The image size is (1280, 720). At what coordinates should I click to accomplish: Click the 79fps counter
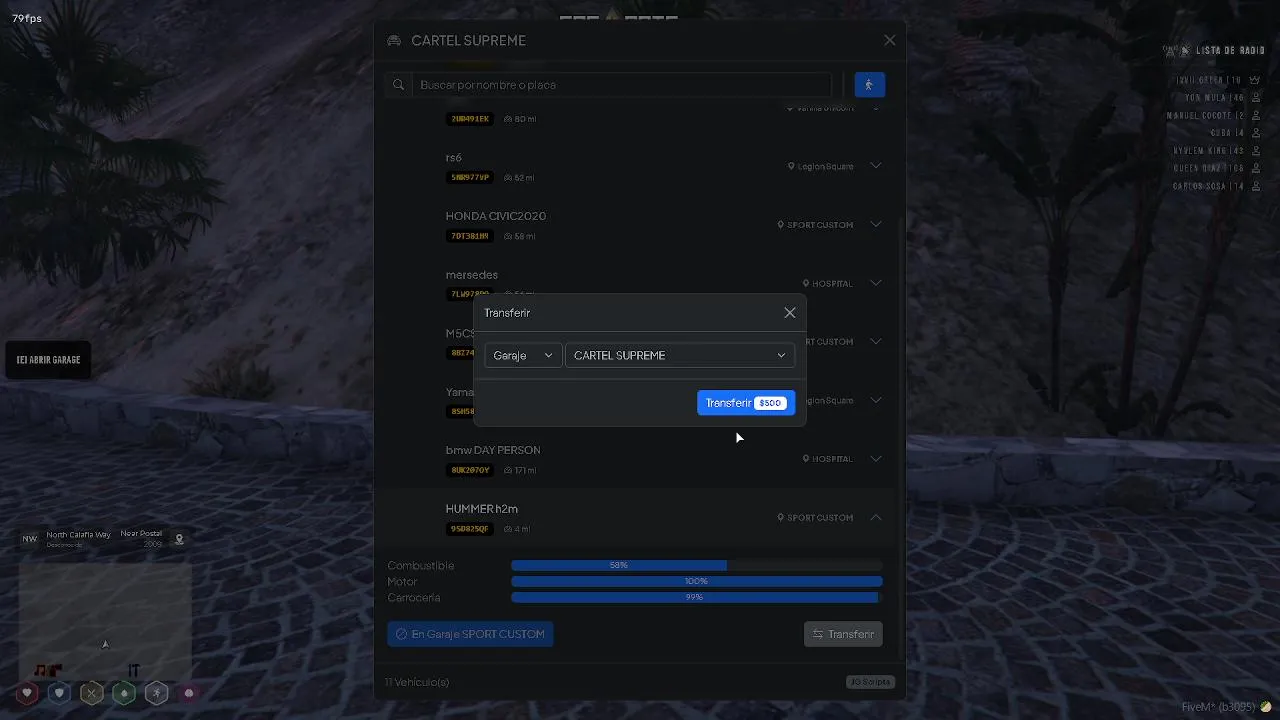pos(27,19)
